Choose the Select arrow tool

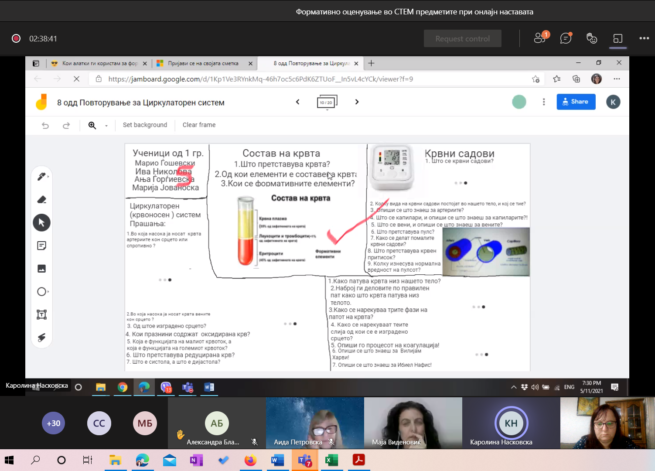pos(41,223)
